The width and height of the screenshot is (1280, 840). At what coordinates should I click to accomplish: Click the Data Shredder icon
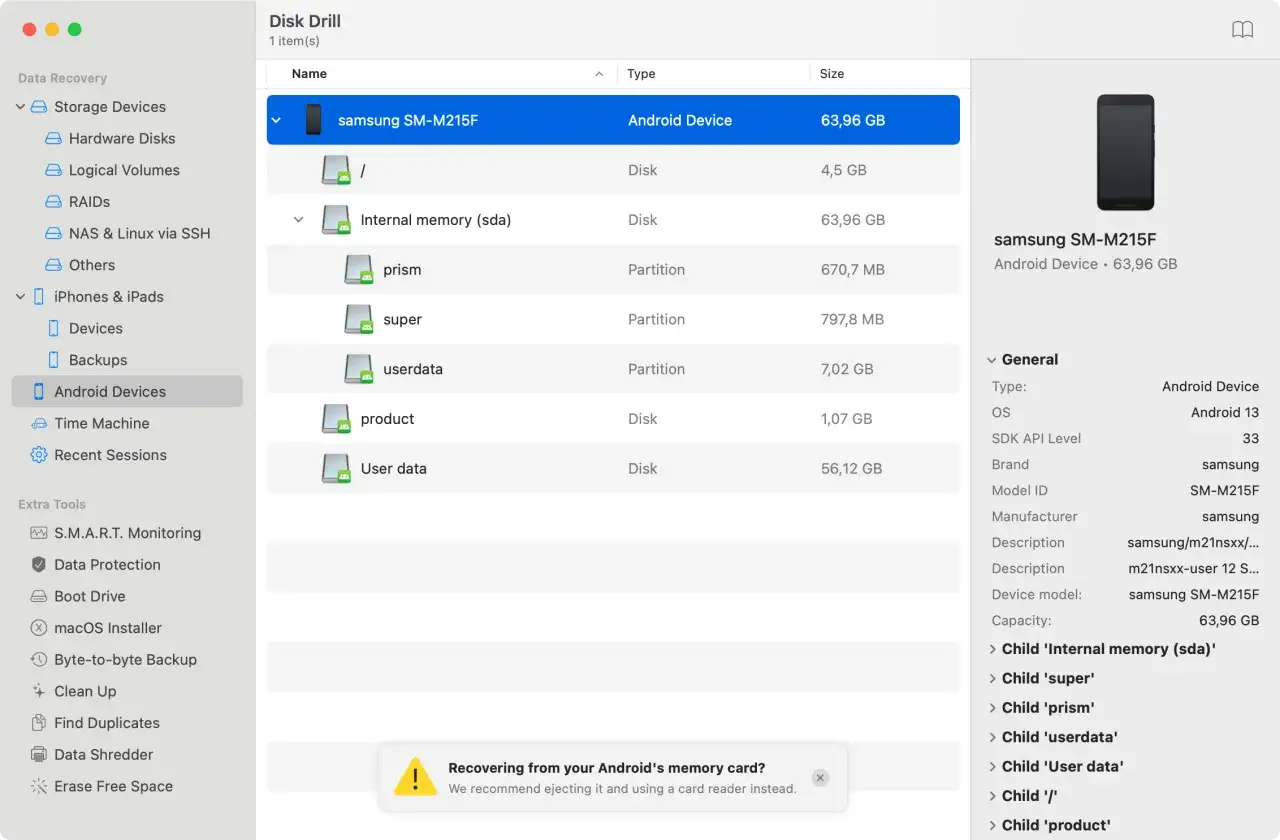pyautogui.click(x=39, y=755)
